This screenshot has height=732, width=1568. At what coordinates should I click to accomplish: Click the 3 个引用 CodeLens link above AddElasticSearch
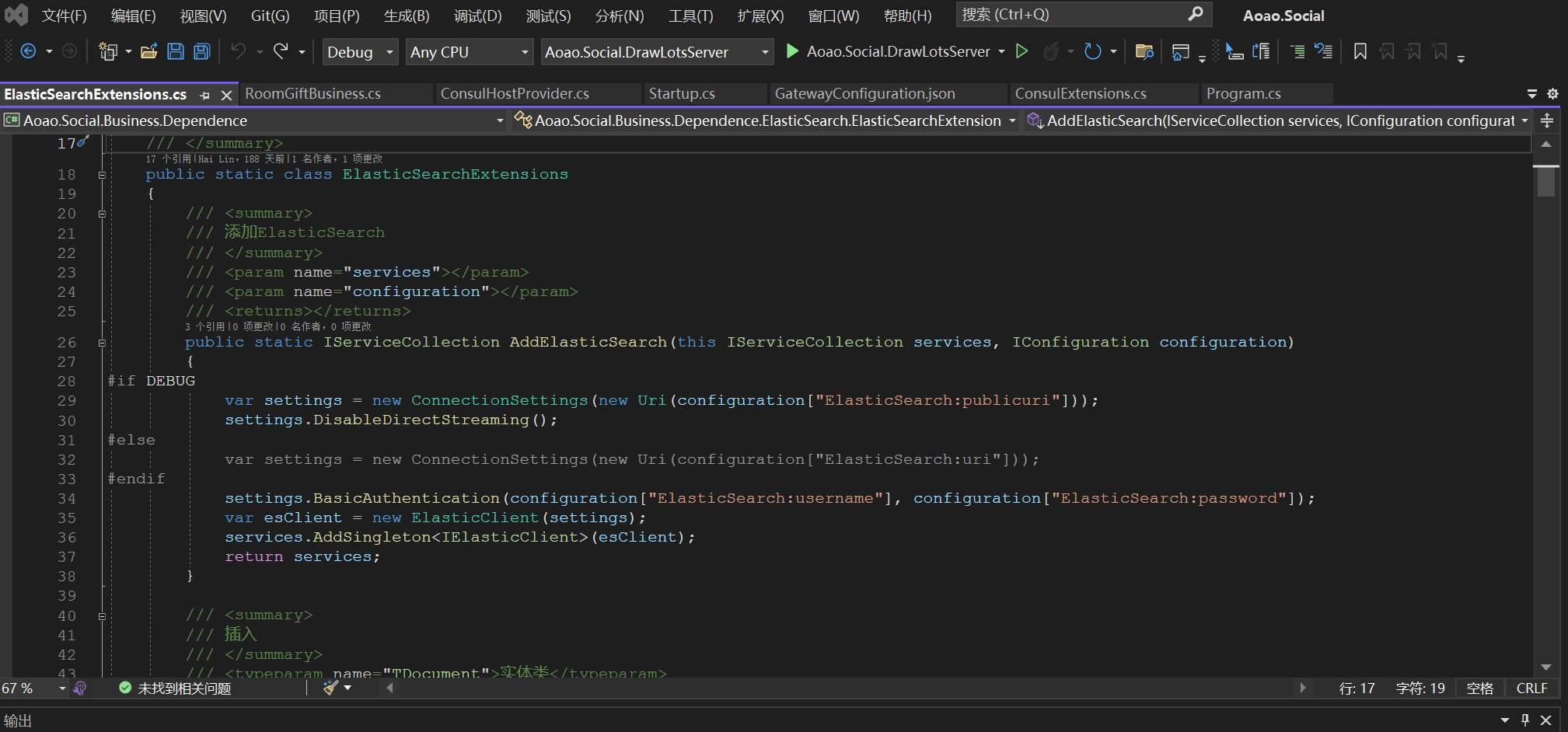point(204,326)
